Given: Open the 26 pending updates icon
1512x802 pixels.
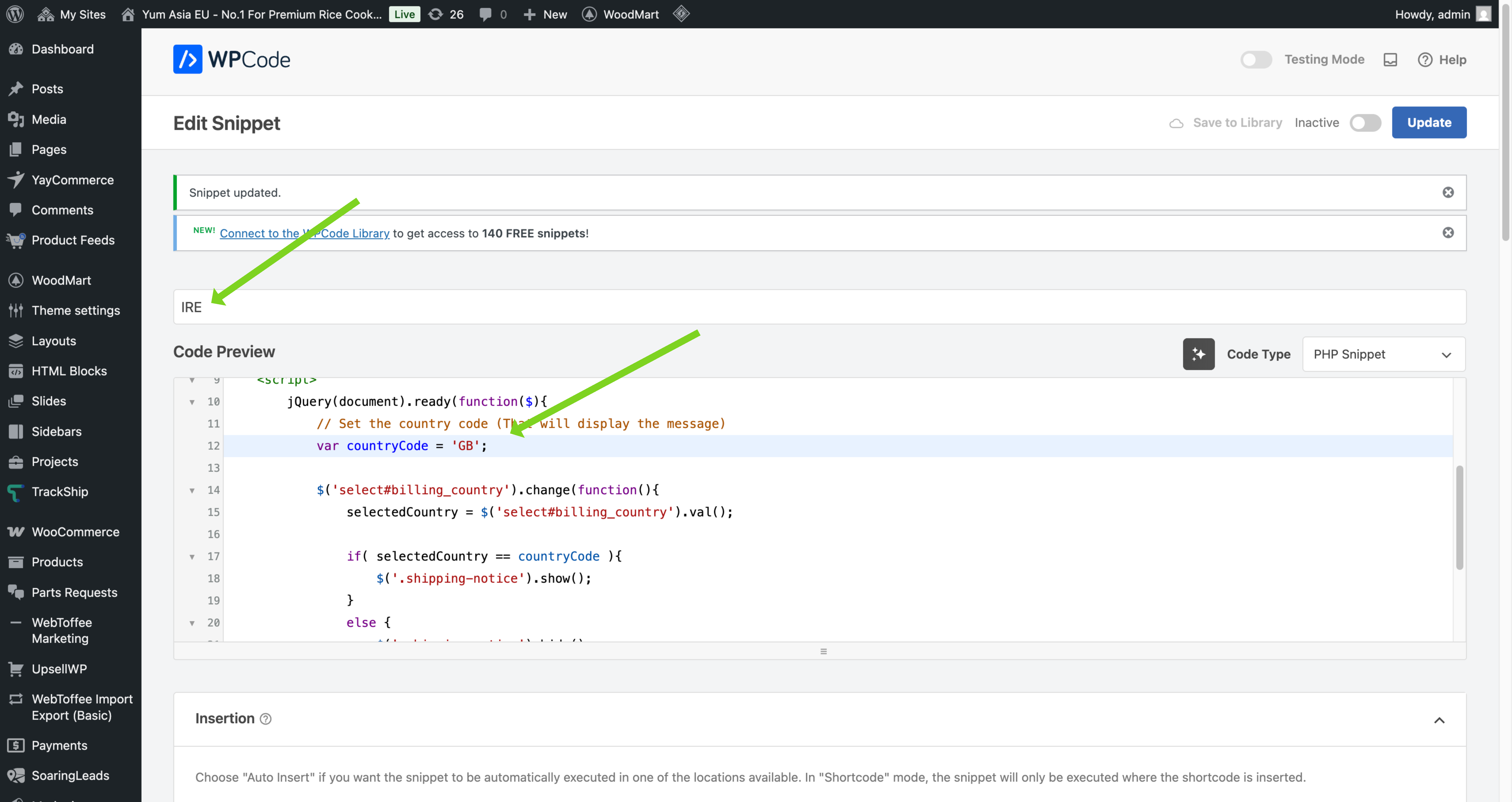Looking at the screenshot, I should (x=446, y=14).
